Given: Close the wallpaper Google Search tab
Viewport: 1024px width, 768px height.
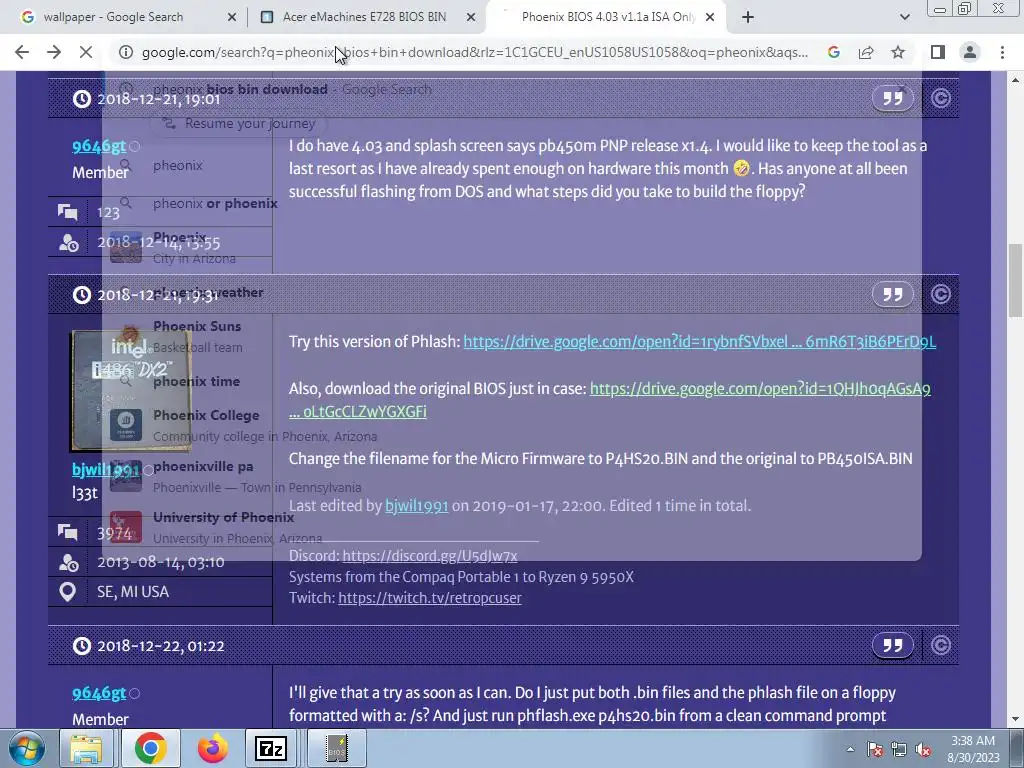Looking at the screenshot, I should pos(231,18).
